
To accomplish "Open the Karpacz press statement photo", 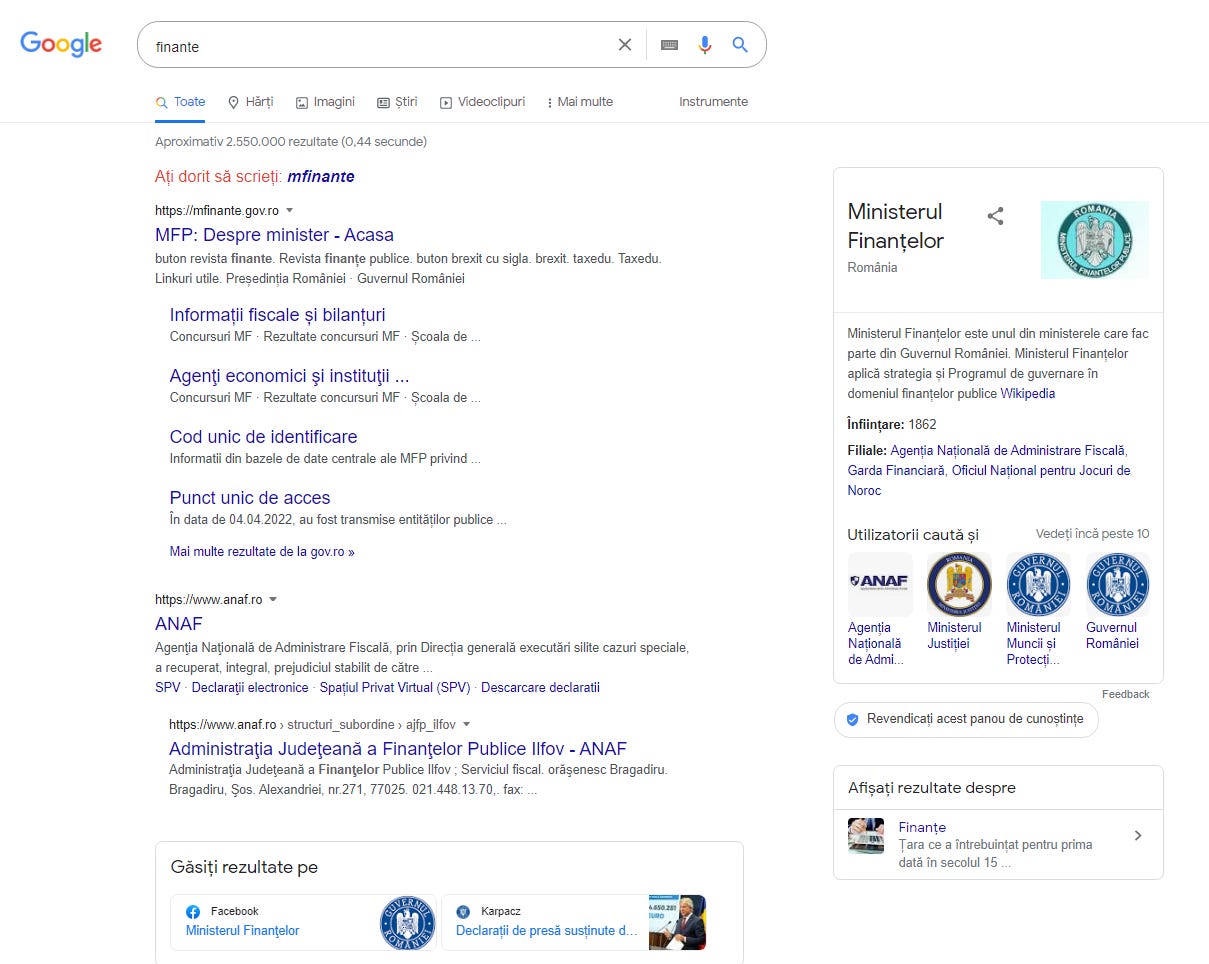I will [x=677, y=922].
